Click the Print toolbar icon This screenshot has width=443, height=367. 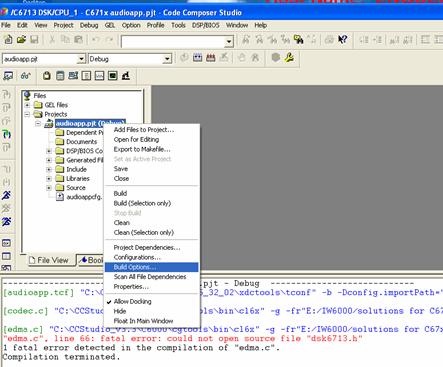[x=329, y=40]
